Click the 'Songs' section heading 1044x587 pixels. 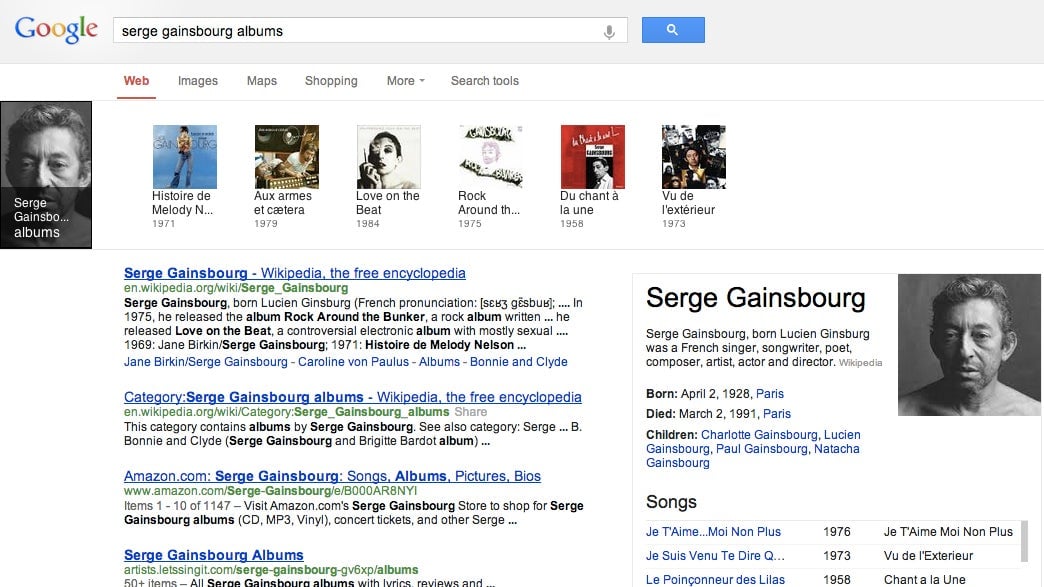(671, 502)
